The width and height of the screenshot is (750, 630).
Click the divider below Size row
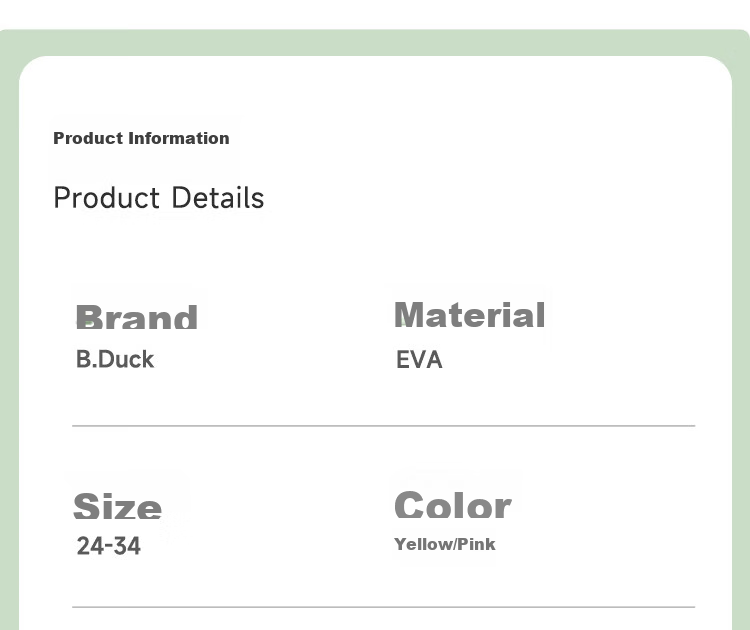click(x=384, y=607)
